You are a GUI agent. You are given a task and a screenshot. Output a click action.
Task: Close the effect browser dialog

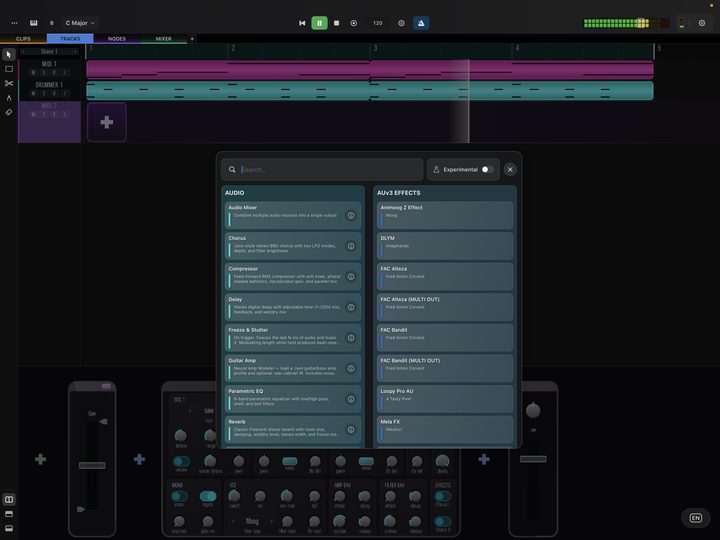510,169
